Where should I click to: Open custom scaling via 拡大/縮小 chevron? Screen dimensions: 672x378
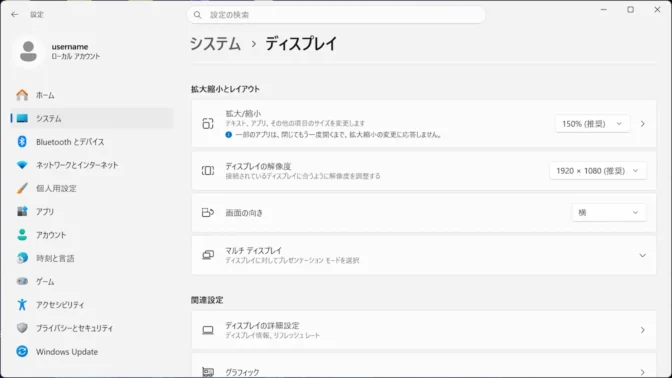[x=642, y=124]
